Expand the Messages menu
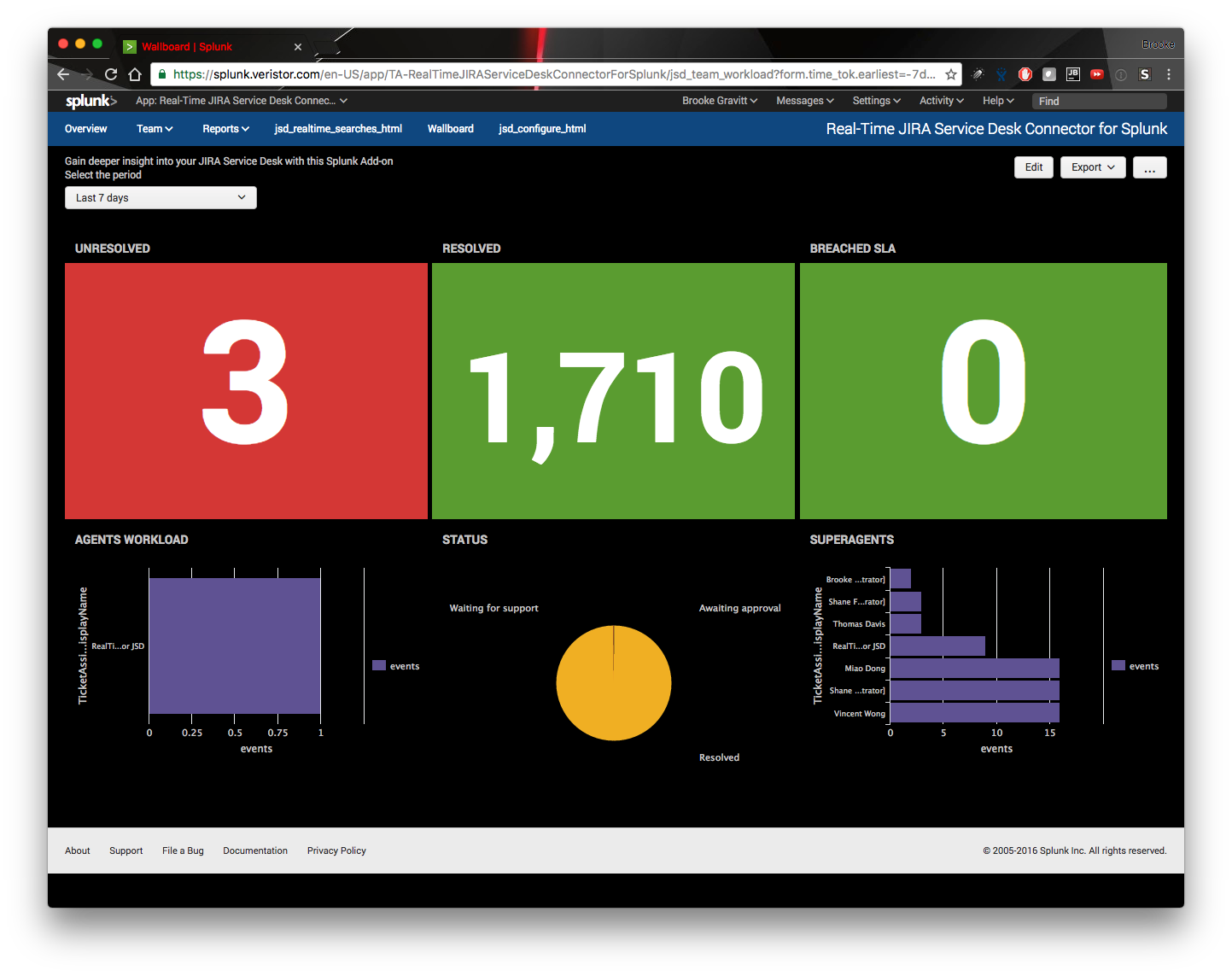Image resolution: width=1232 pixels, height=976 pixels. coord(805,101)
